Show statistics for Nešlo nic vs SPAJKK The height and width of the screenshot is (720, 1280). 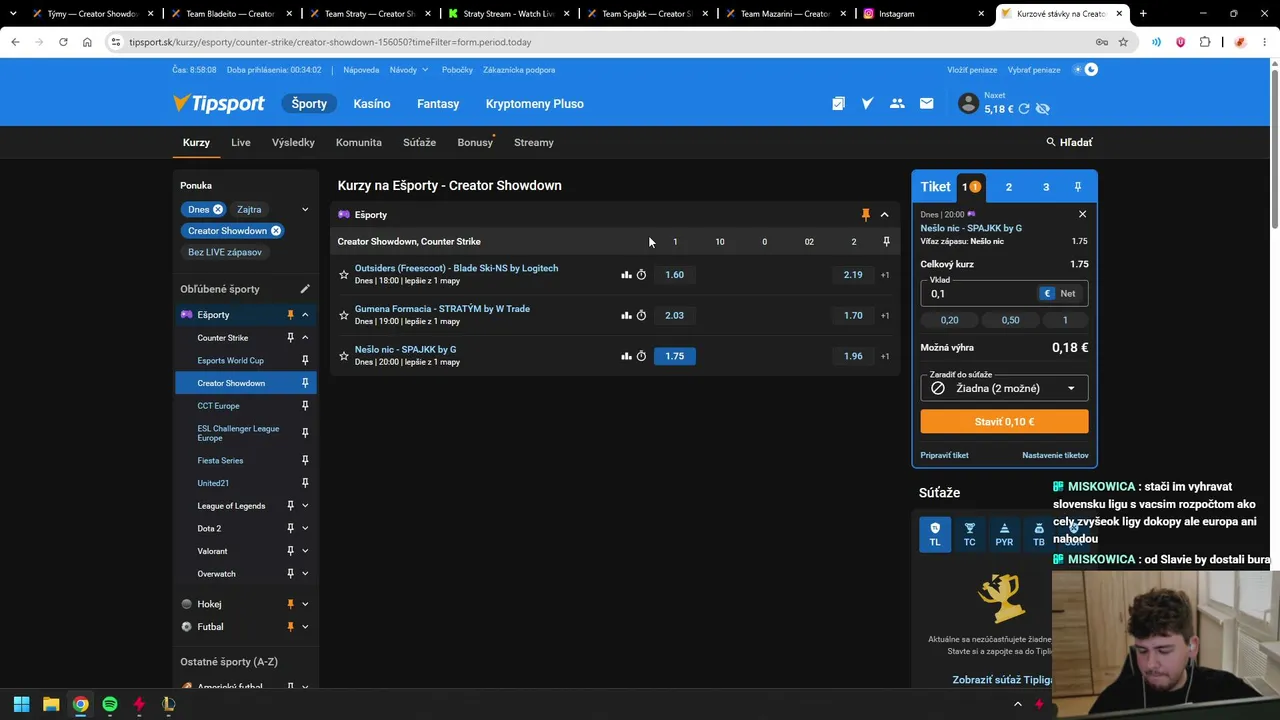pyautogui.click(x=626, y=356)
